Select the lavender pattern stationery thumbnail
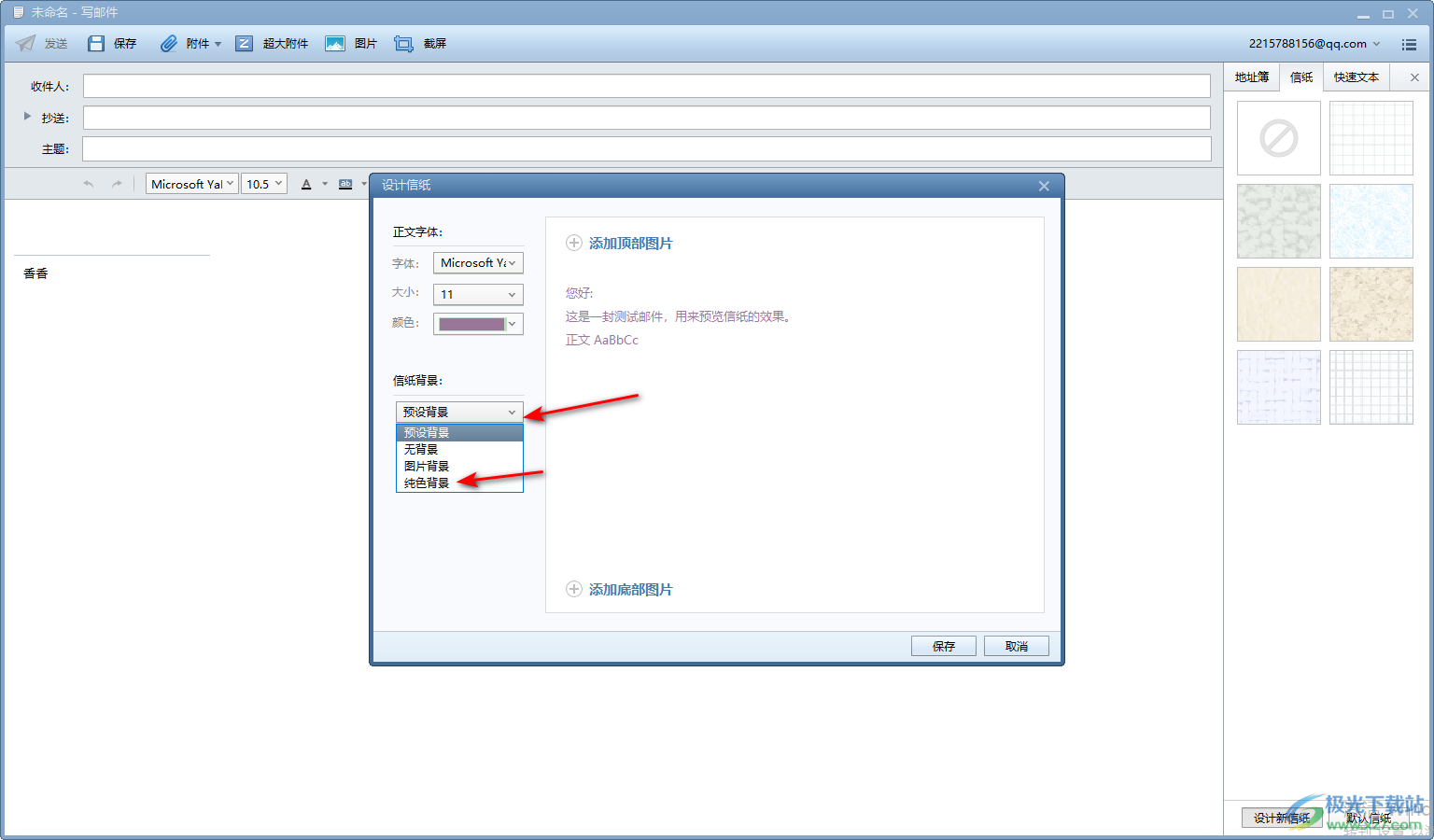This screenshot has width=1434, height=840. [1279, 387]
